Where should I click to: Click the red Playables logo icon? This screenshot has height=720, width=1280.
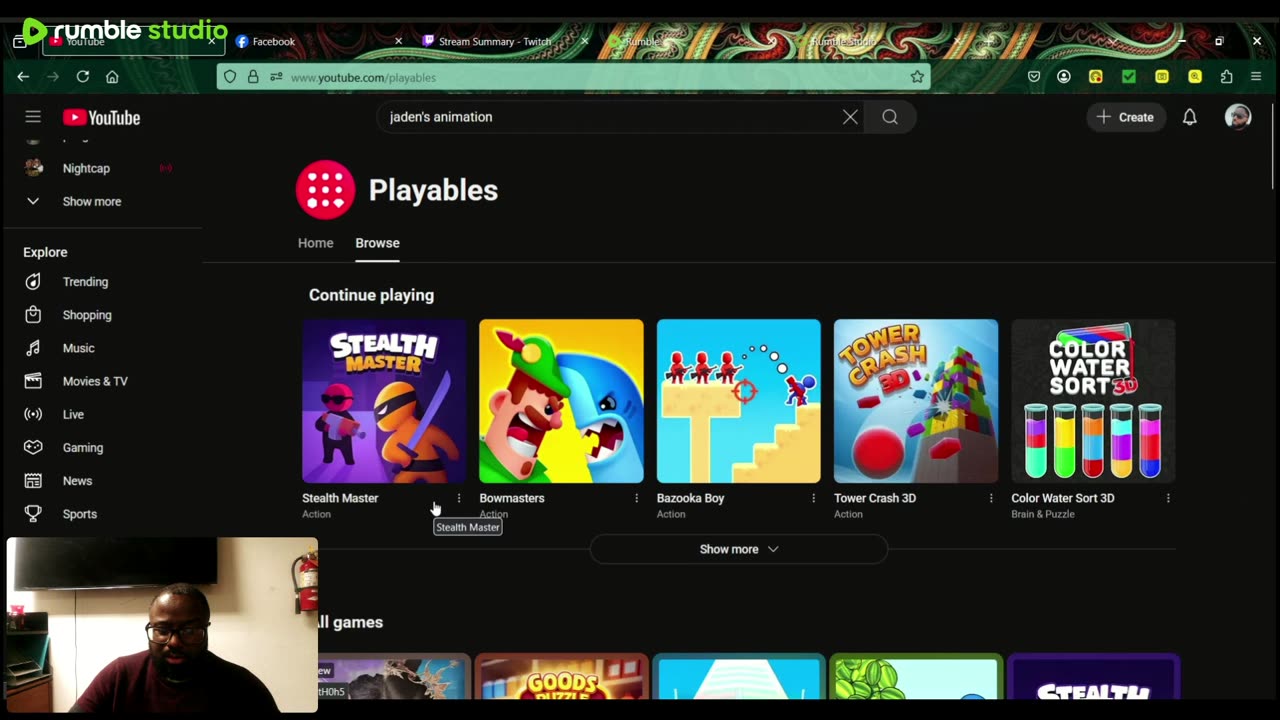[325, 189]
